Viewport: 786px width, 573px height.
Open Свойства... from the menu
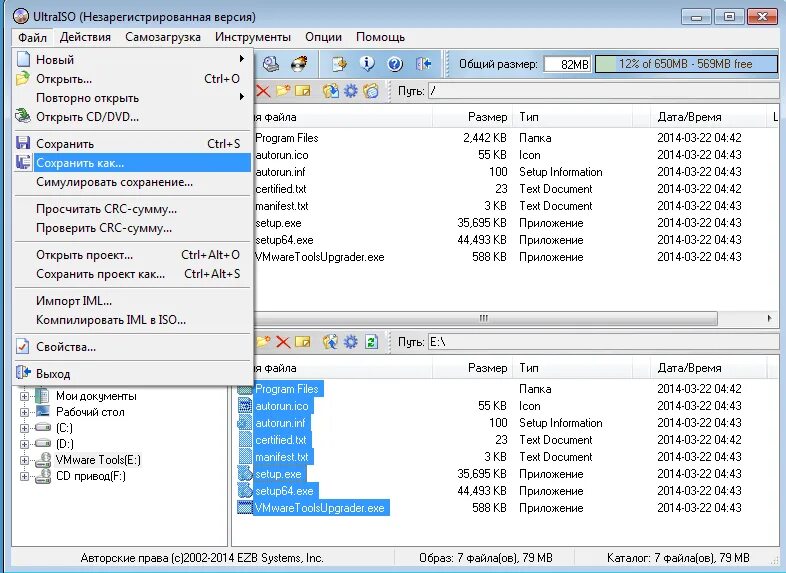(132, 347)
